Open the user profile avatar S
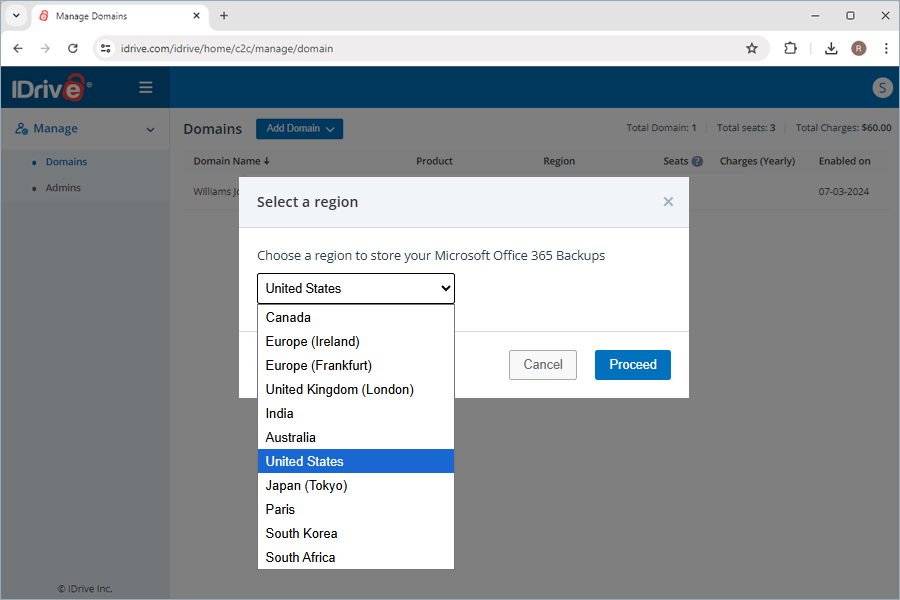Viewport: 900px width, 600px height. (882, 88)
